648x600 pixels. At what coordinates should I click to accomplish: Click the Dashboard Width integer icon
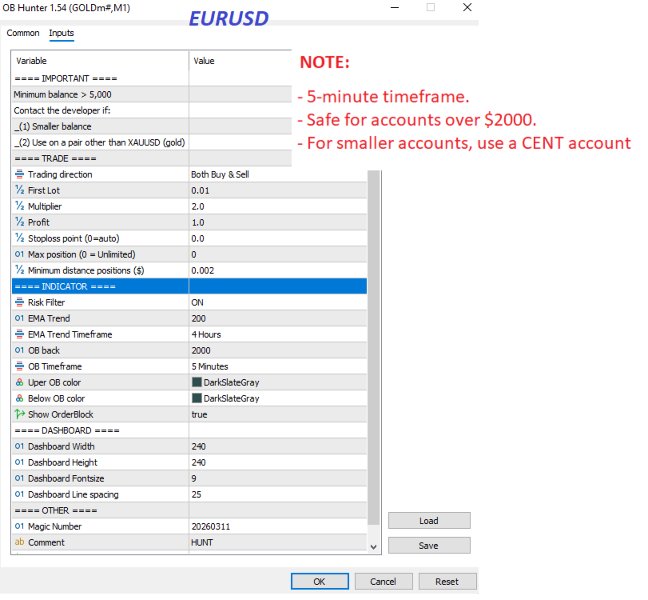tap(19, 447)
